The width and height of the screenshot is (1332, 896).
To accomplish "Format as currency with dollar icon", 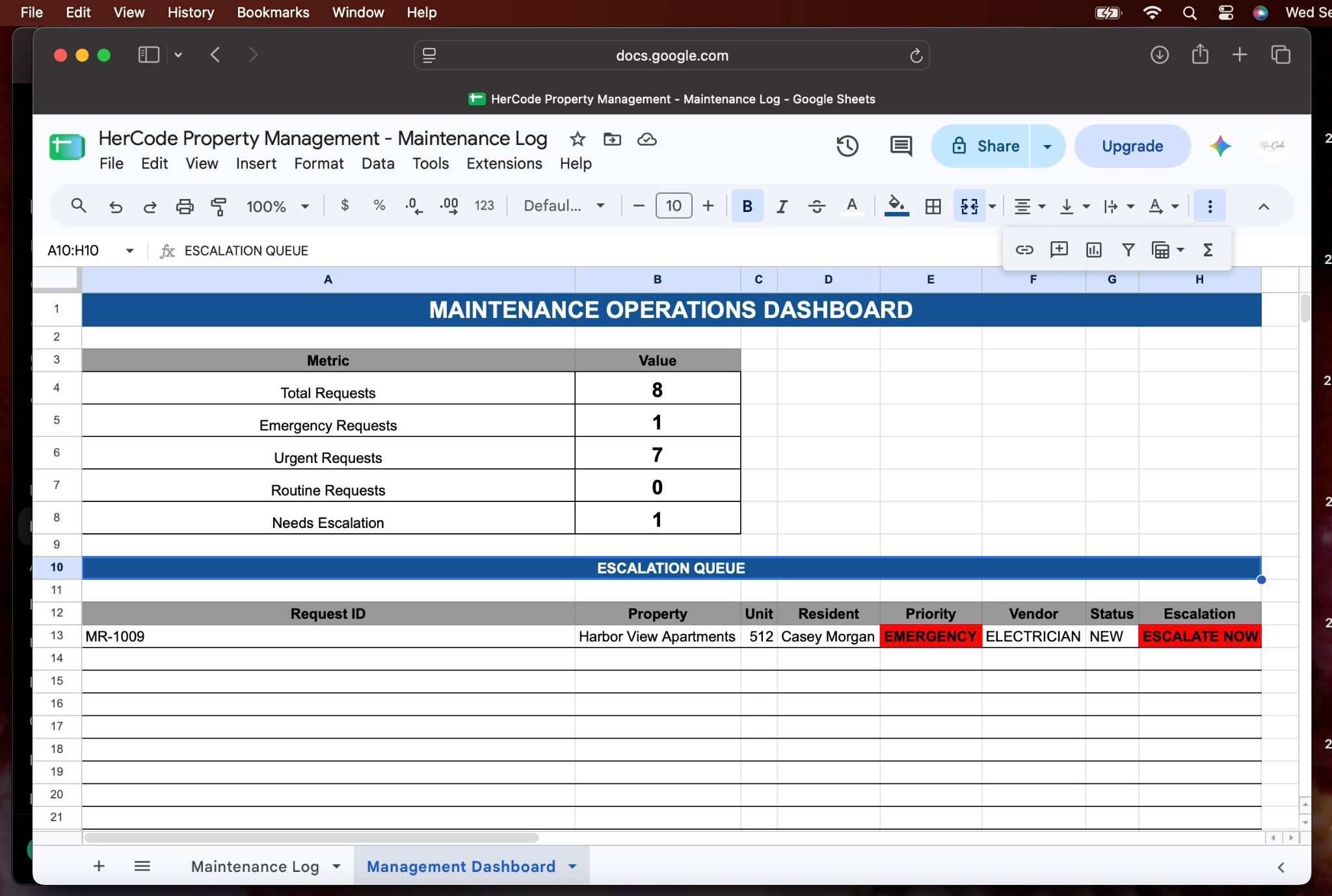I will [x=345, y=206].
